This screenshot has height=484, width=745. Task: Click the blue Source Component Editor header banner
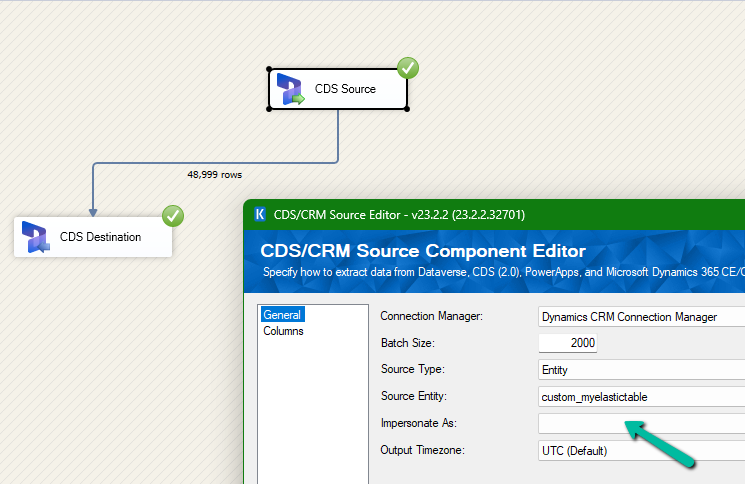click(x=500, y=260)
